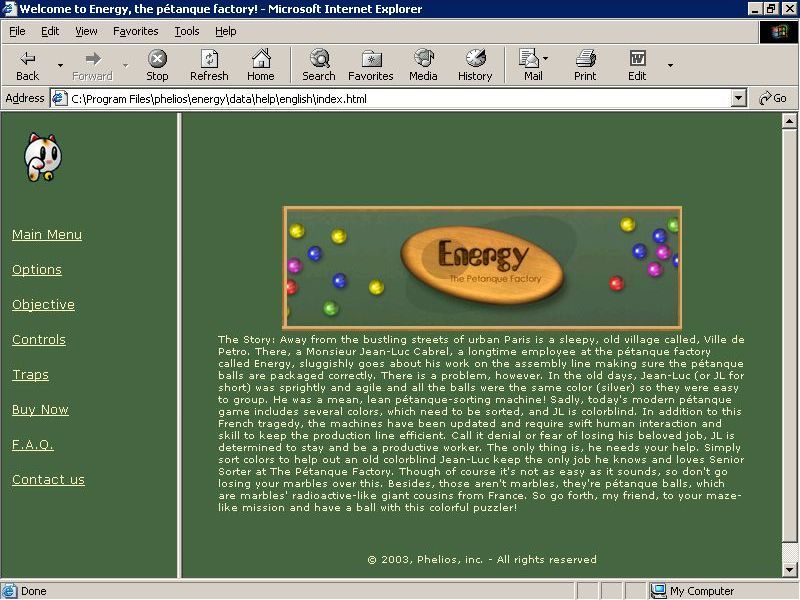
Task: Click the copyright Phelios, inc. text
Action: [x=482, y=560]
